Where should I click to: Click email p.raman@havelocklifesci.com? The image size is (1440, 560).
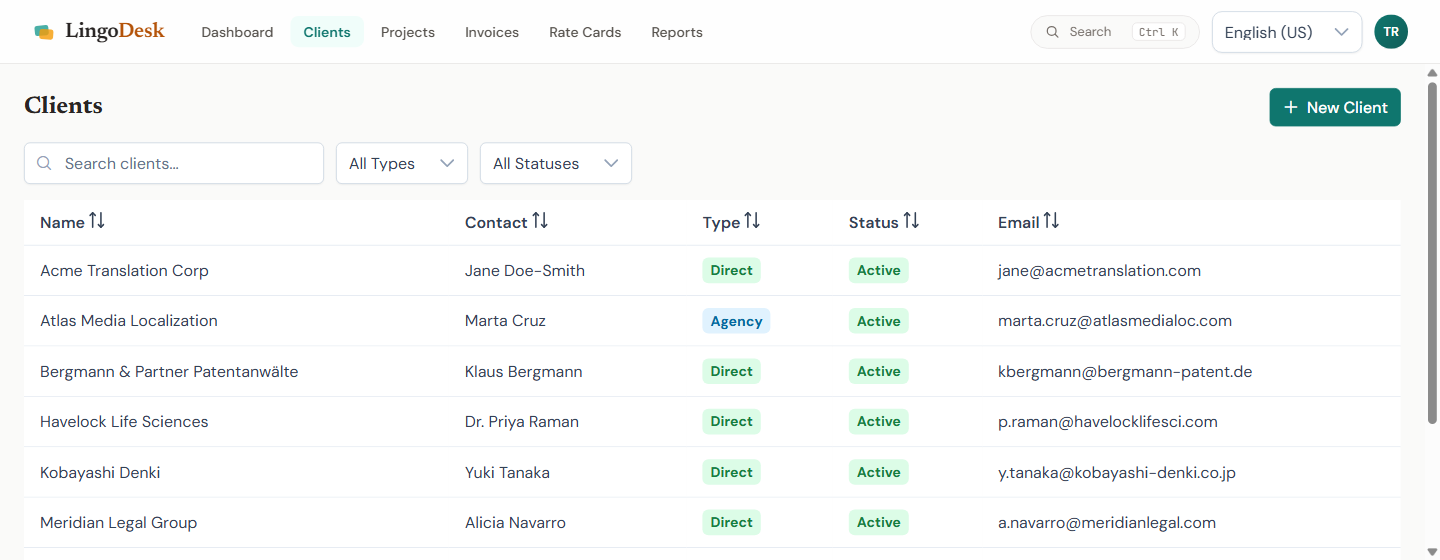1108,421
